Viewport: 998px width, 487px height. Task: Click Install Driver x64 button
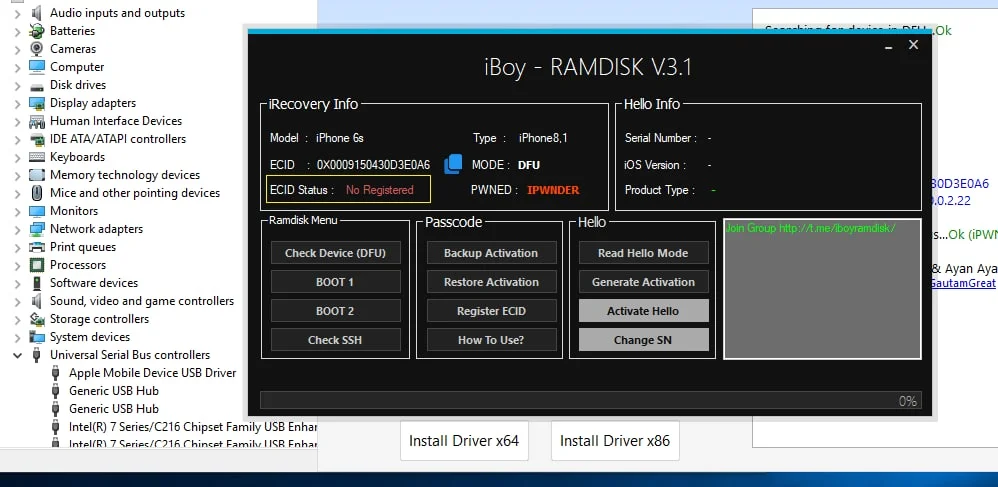click(464, 441)
